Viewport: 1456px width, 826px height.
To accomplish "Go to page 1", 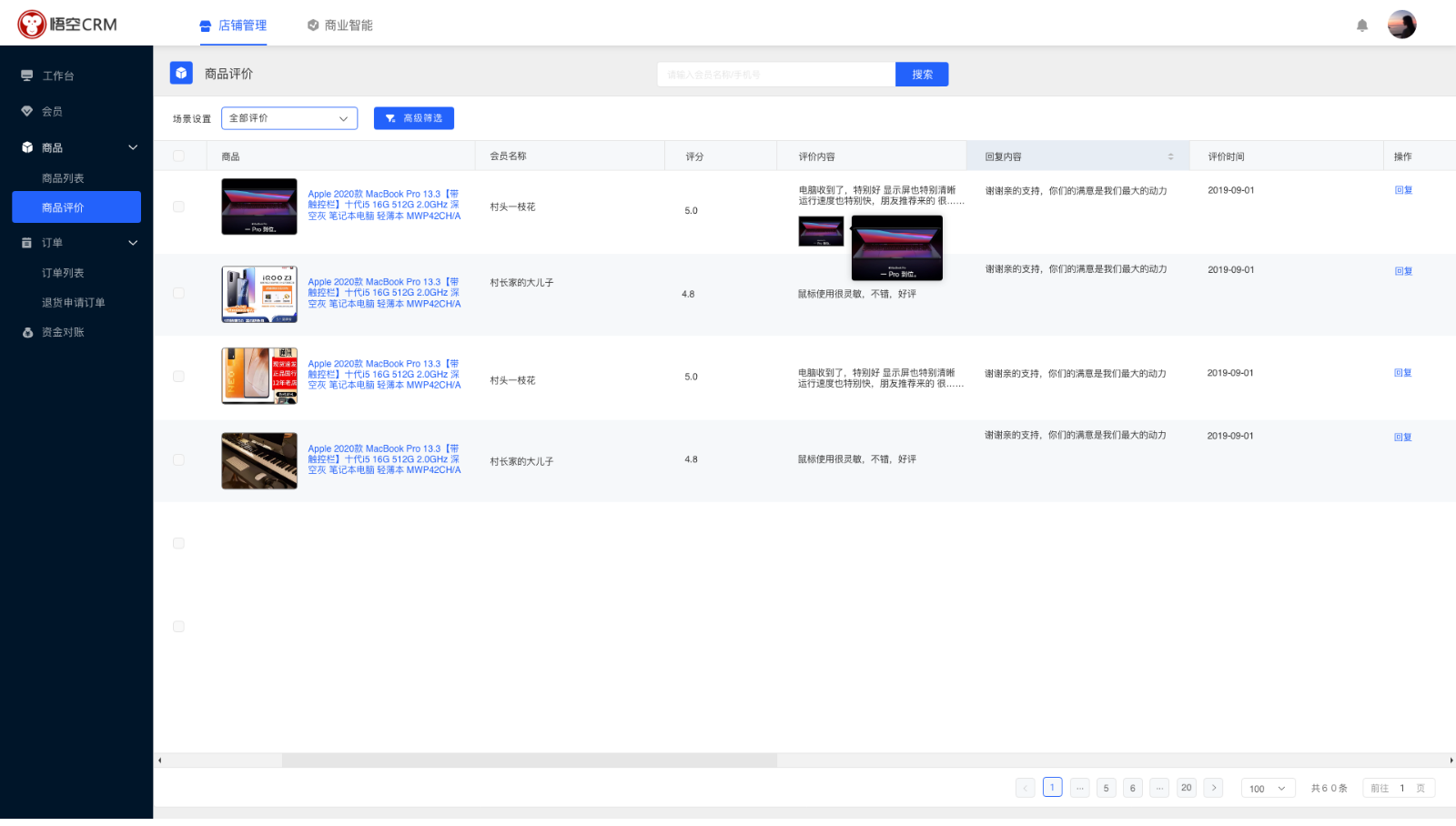I will pos(1053,788).
